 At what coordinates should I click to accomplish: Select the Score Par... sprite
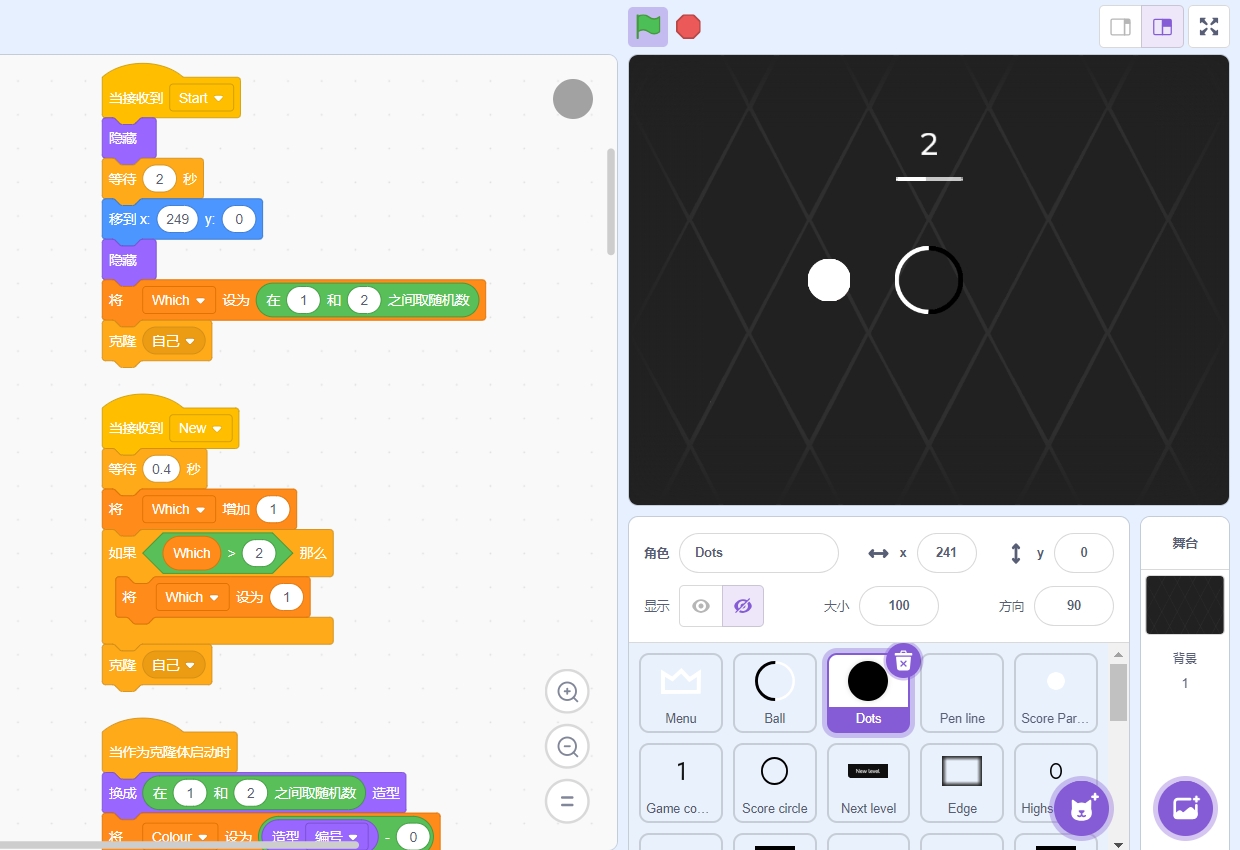click(1056, 693)
